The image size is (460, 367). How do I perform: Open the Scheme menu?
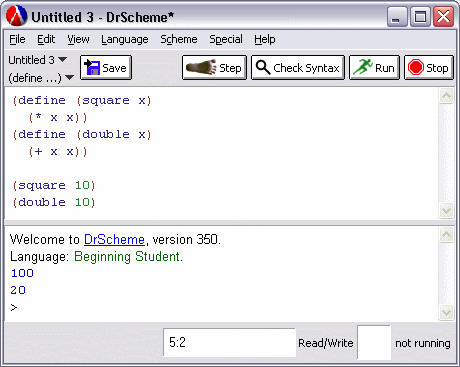(179, 39)
